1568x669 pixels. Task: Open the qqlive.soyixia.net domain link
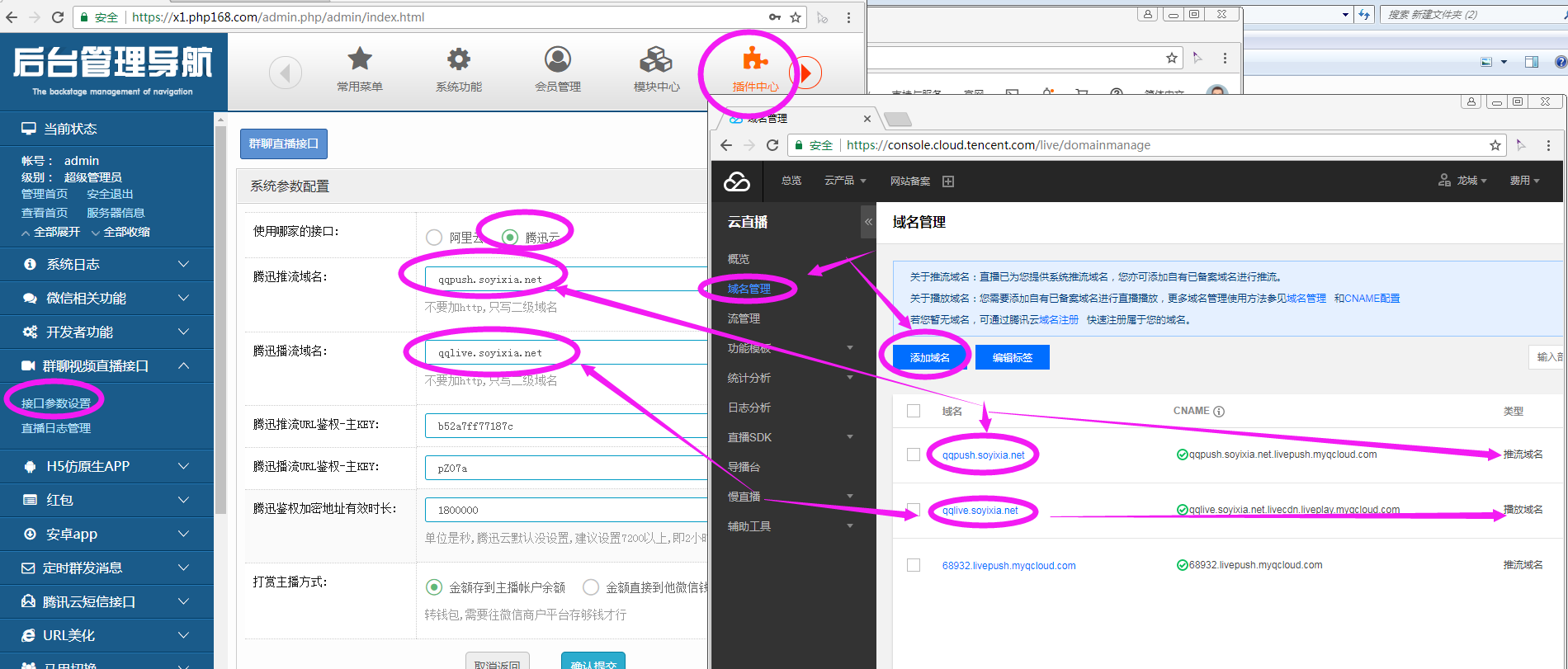tap(980, 511)
